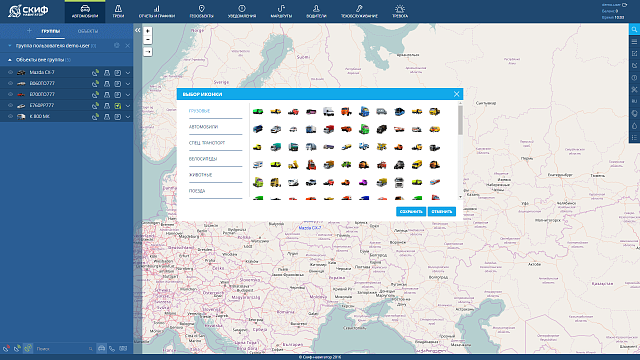Select Животные category
640x360 pixels.
200,175
